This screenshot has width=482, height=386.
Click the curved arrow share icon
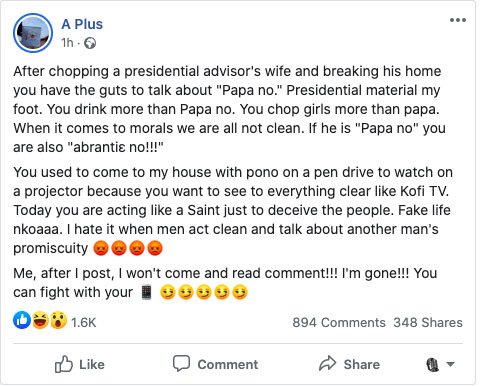click(328, 363)
